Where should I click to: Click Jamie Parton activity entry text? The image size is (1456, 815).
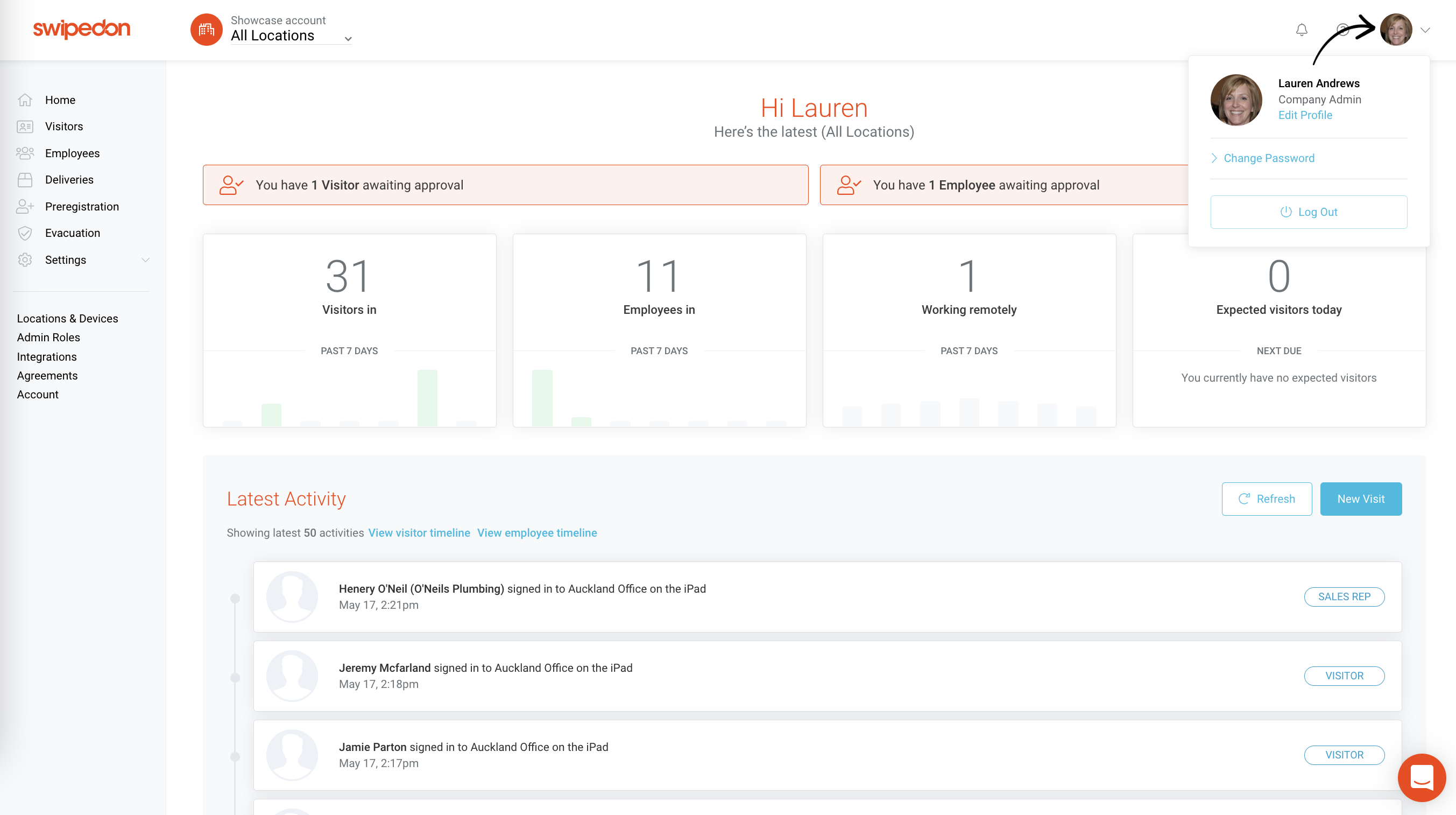click(x=473, y=747)
